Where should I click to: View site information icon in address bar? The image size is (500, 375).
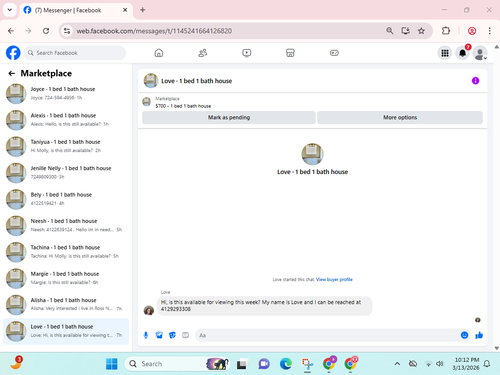(x=67, y=31)
